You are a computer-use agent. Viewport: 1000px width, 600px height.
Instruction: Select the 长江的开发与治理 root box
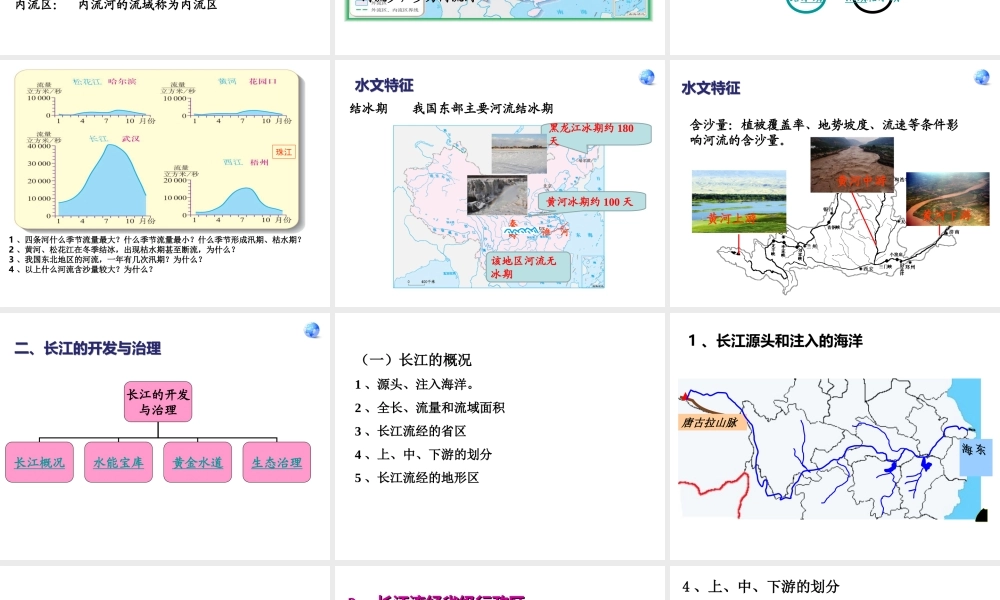click(x=158, y=402)
